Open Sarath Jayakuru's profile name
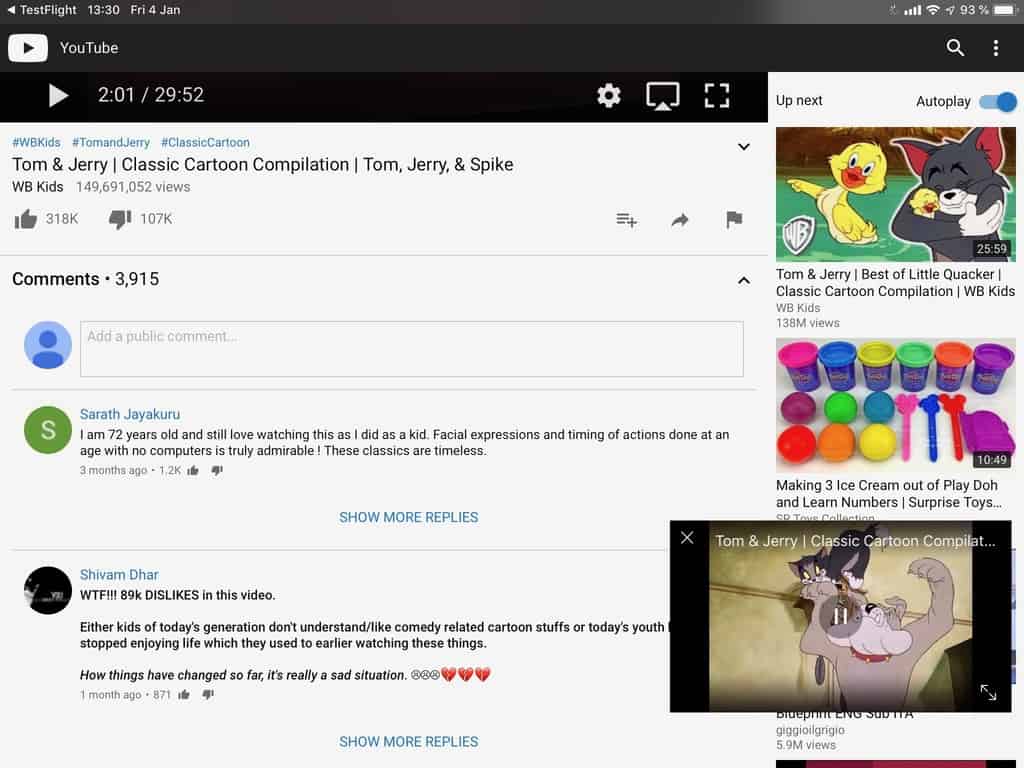The height and width of the screenshot is (768, 1024). 130,414
